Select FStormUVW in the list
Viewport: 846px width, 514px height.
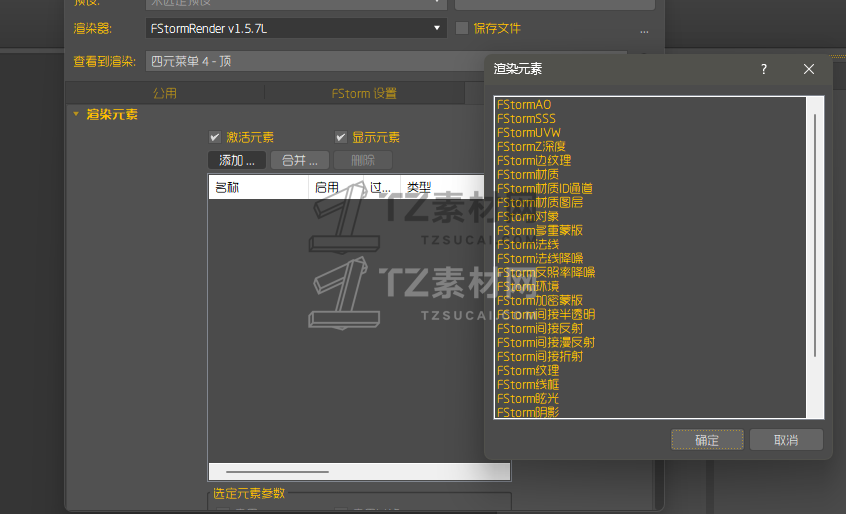pos(529,133)
